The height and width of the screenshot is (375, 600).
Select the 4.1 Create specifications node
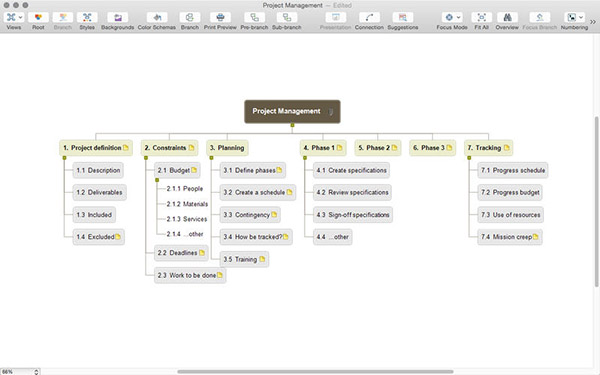point(351,170)
